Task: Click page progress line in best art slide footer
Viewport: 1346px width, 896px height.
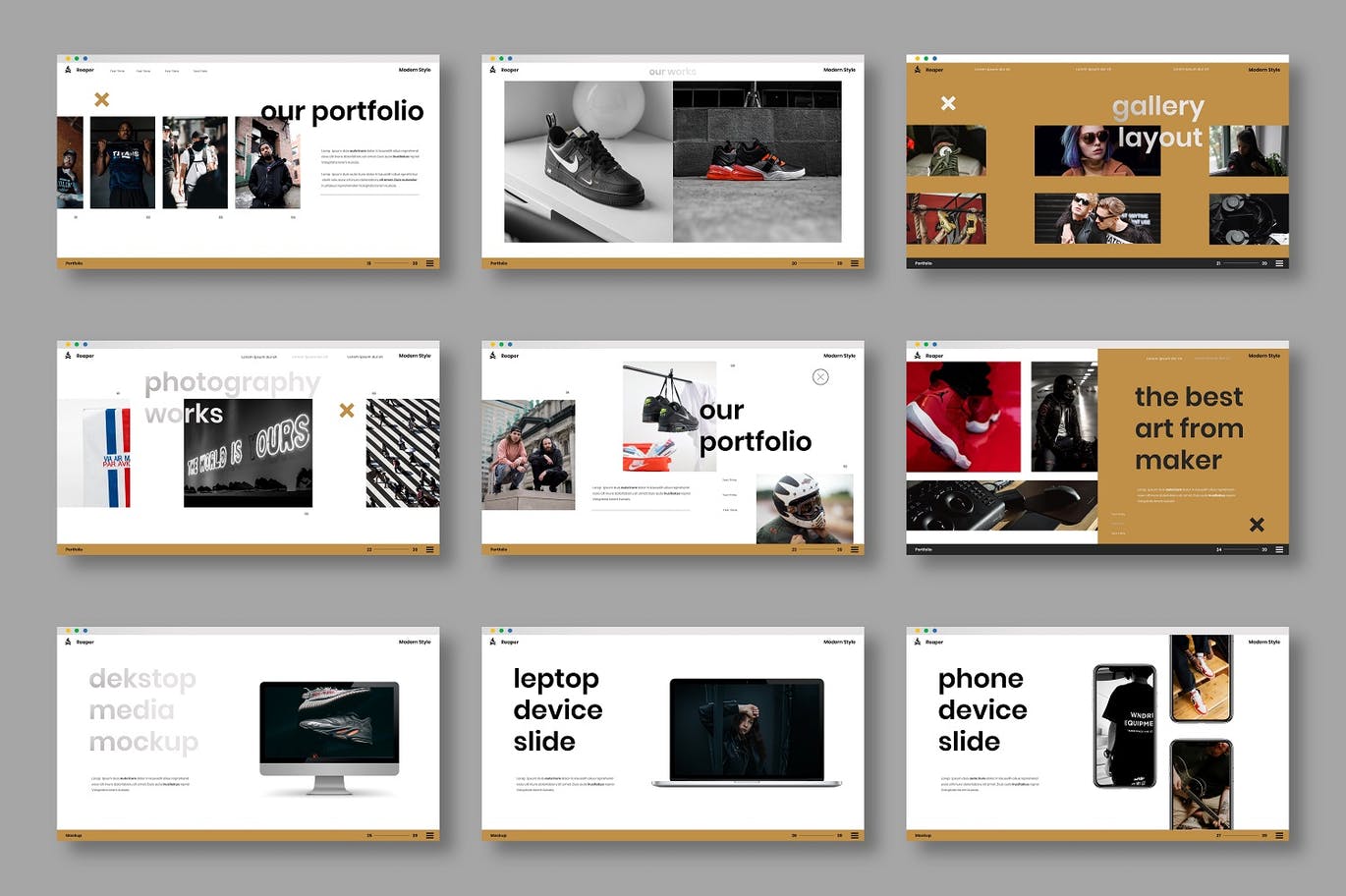Action: tap(1242, 549)
